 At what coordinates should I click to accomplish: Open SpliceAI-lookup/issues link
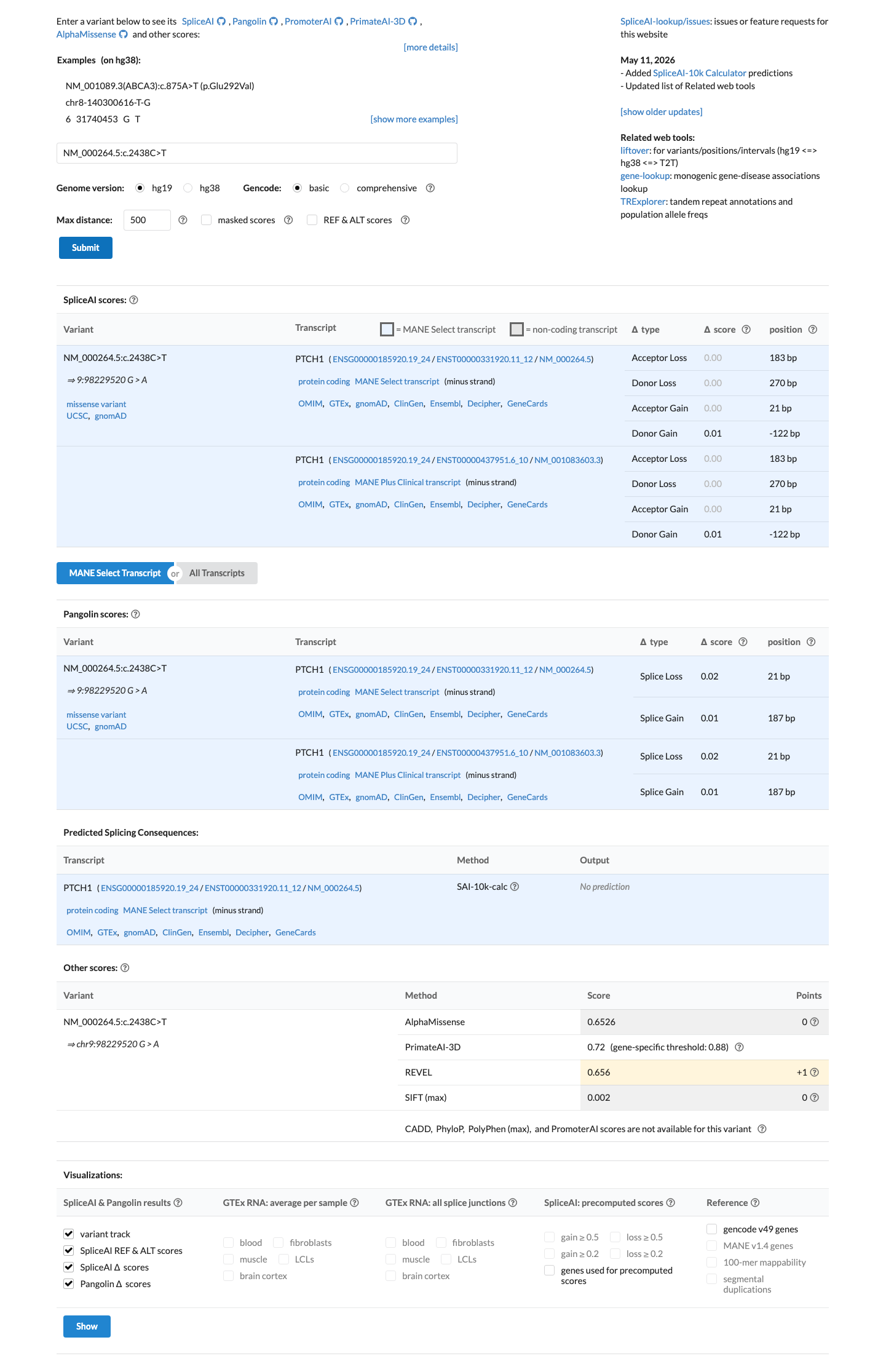click(665, 22)
